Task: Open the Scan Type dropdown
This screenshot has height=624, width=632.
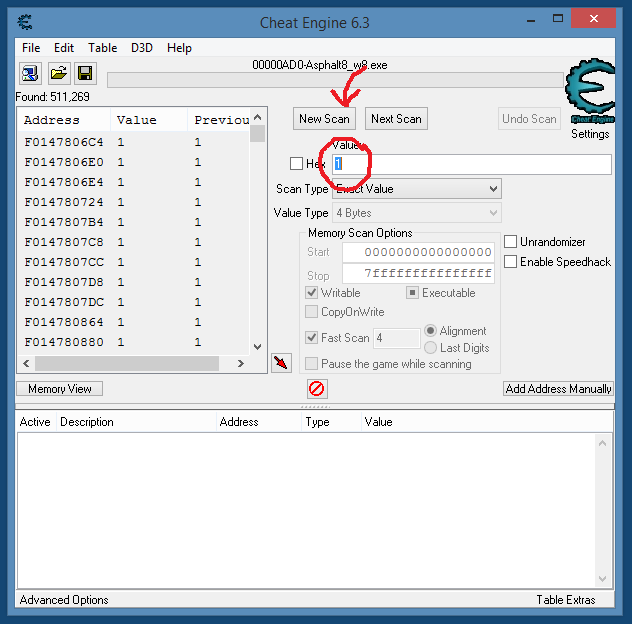Action: click(x=416, y=189)
